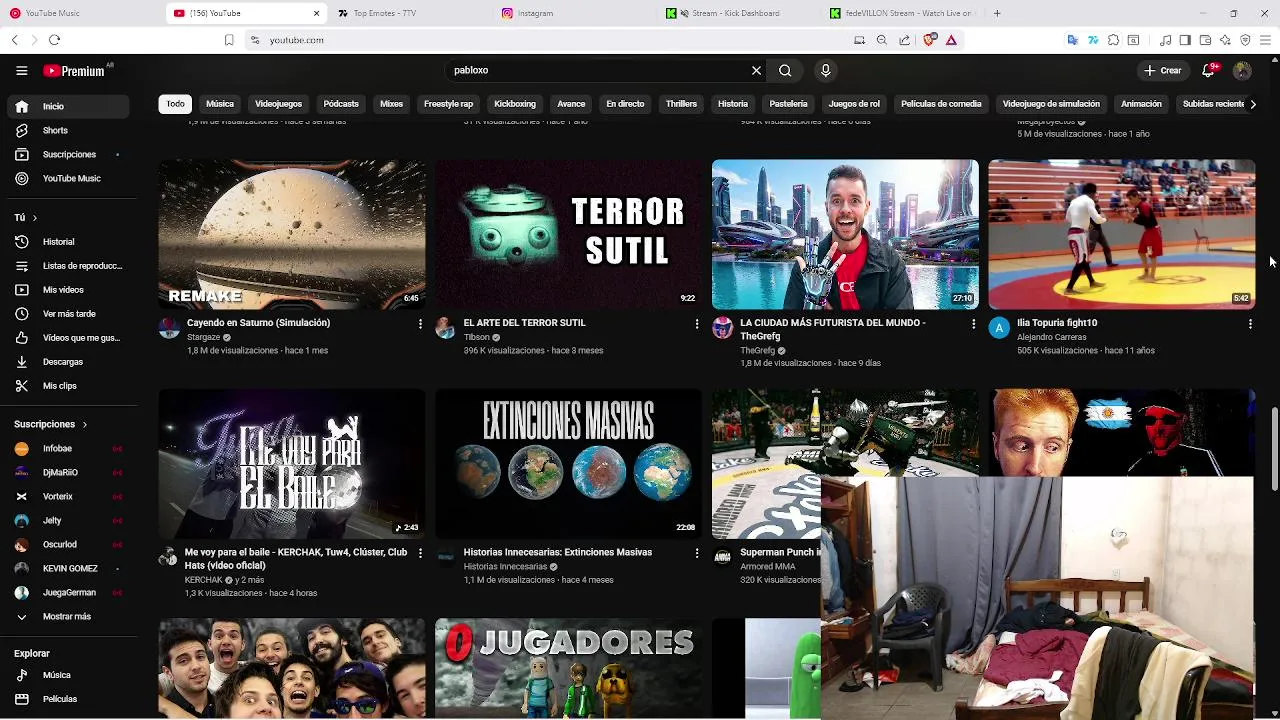
Task: Play Terror Sutil video thumbnail
Action: 568,234
